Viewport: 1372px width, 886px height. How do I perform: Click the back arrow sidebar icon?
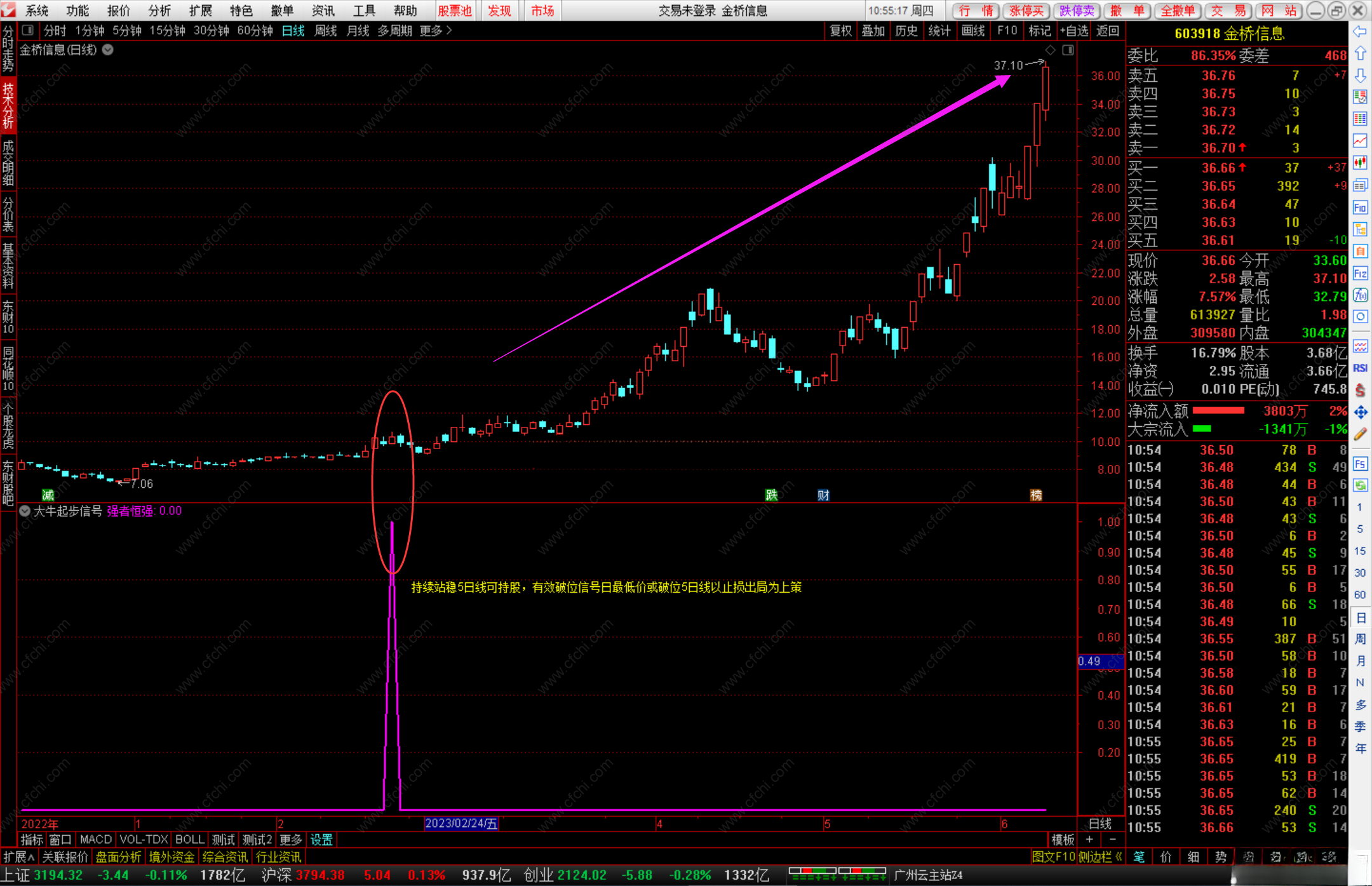tap(1360, 32)
